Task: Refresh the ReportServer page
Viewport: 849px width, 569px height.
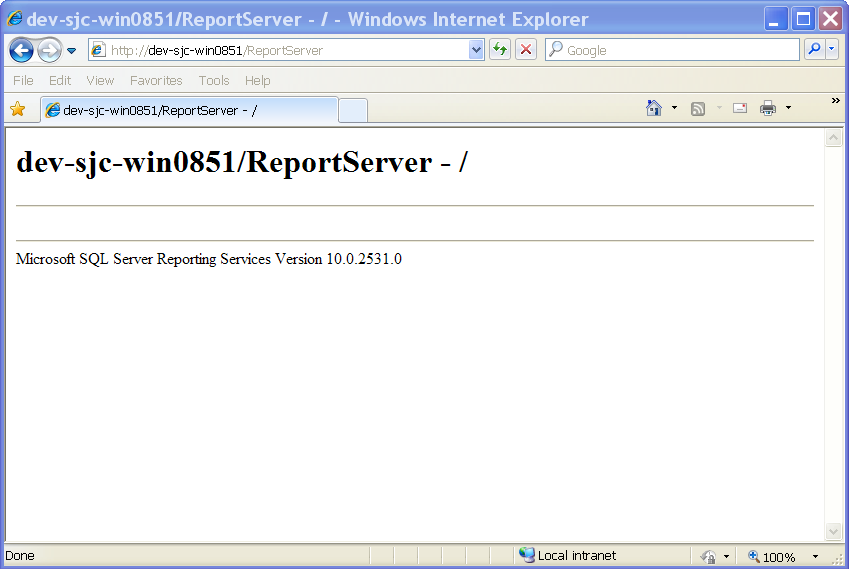Action: pyautogui.click(x=499, y=50)
